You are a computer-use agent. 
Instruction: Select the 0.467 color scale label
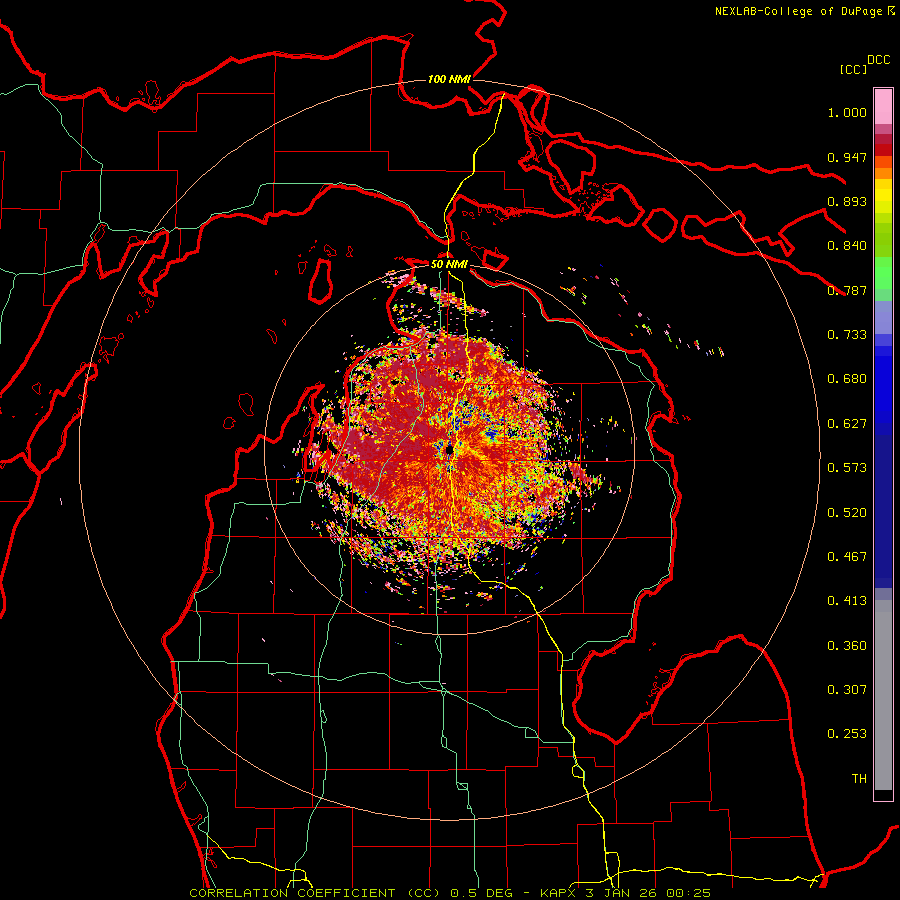(x=847, y=557)
